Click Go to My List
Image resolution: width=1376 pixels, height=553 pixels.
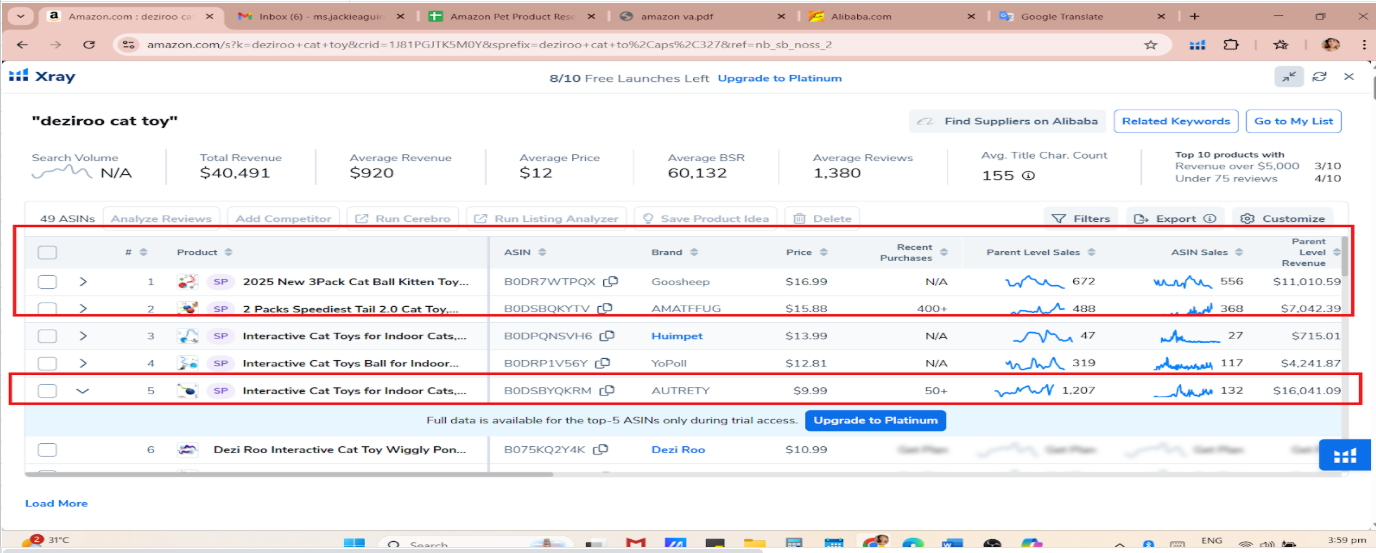click(1293, 121)
